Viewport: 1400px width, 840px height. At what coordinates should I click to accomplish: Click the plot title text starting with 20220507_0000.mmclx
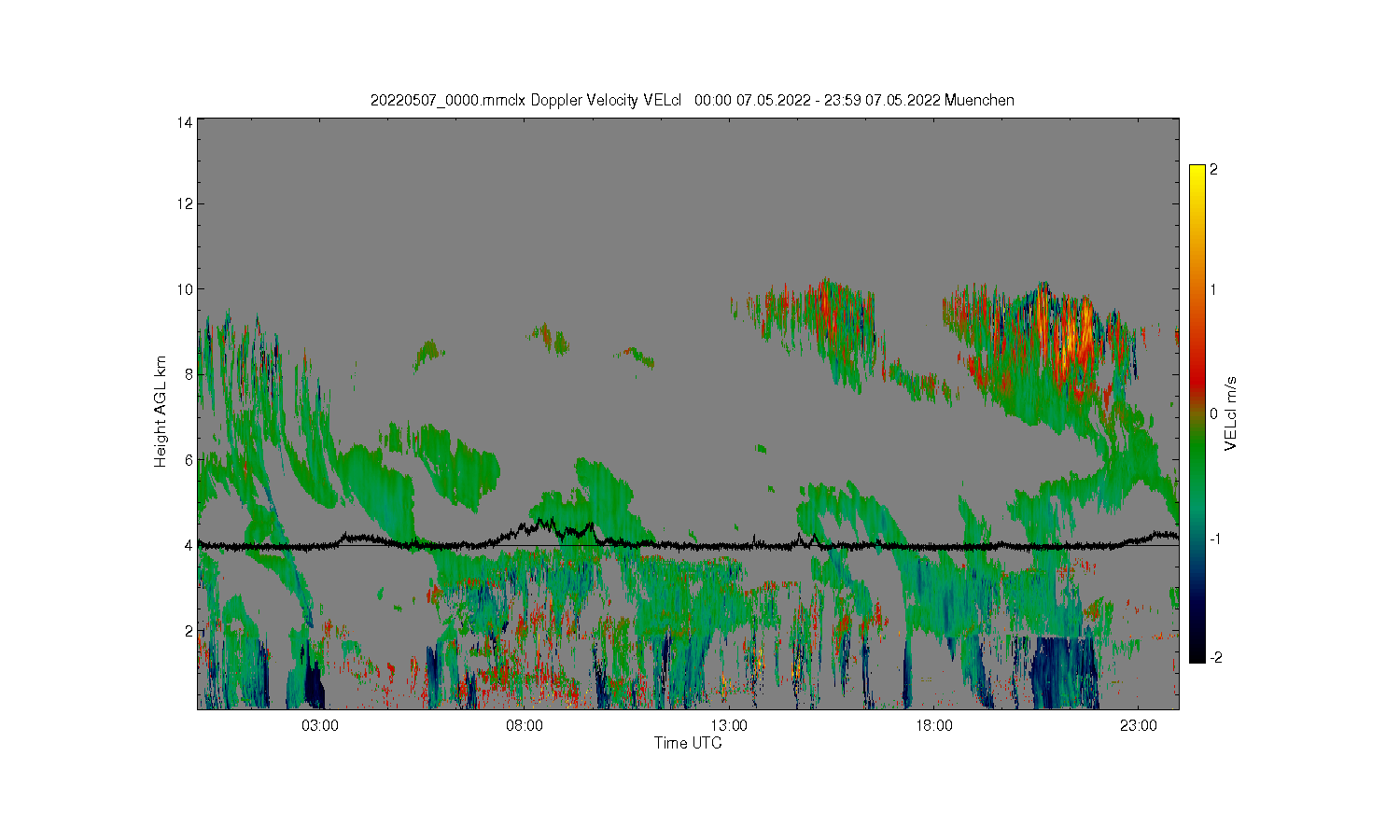692,100
